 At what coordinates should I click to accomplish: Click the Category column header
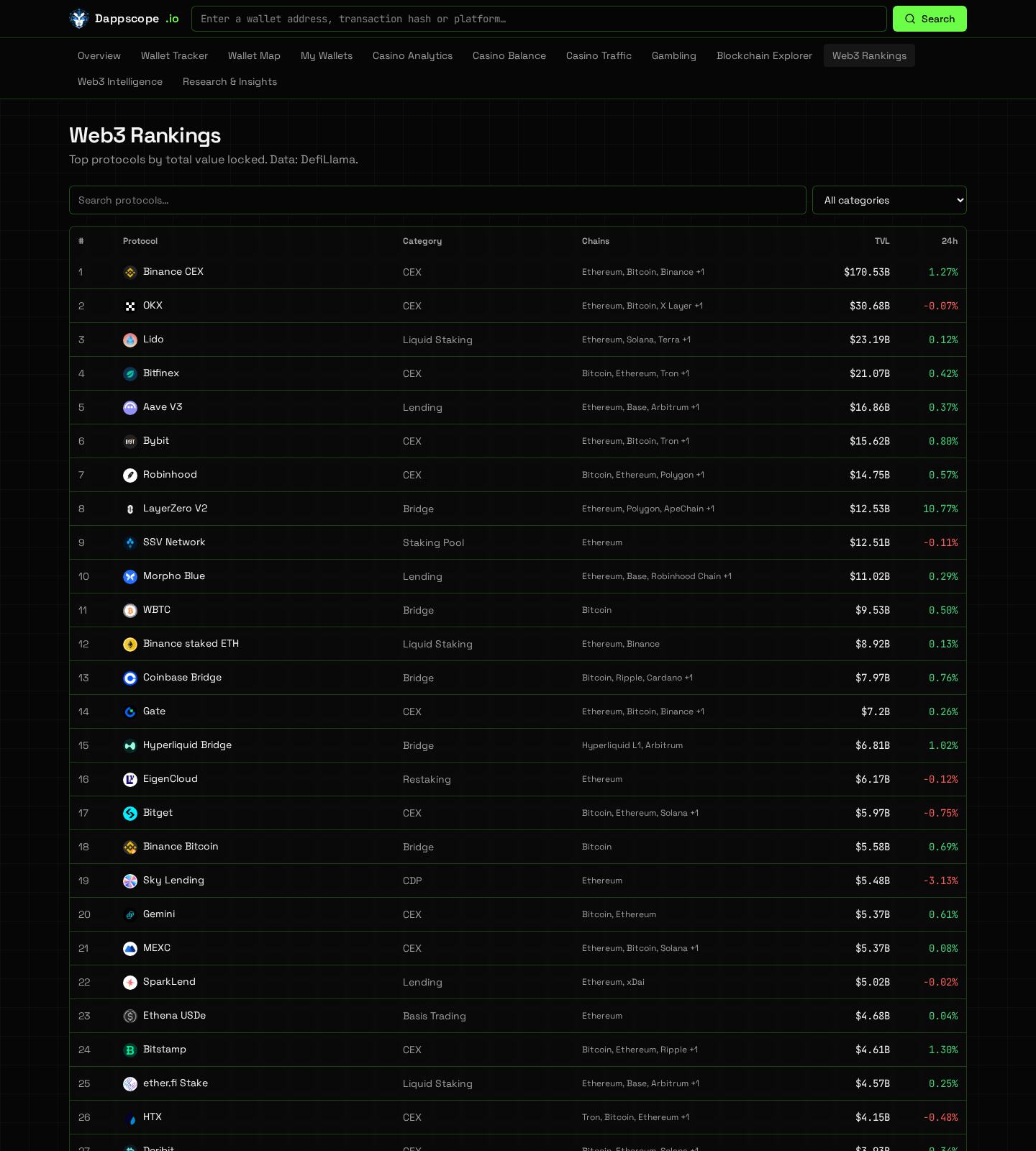[x=422, y=241]
